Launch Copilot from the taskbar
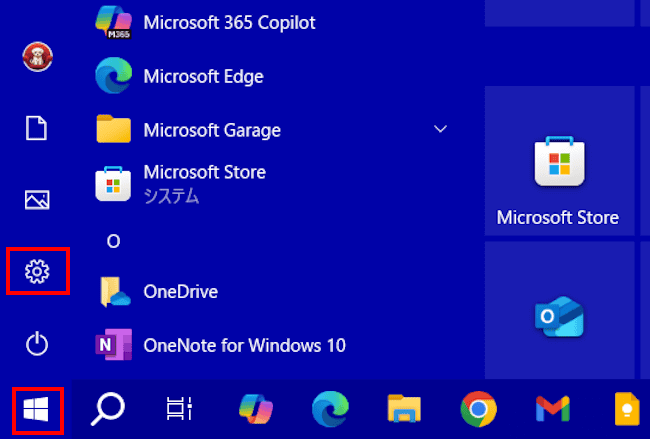 click(256, 409)
